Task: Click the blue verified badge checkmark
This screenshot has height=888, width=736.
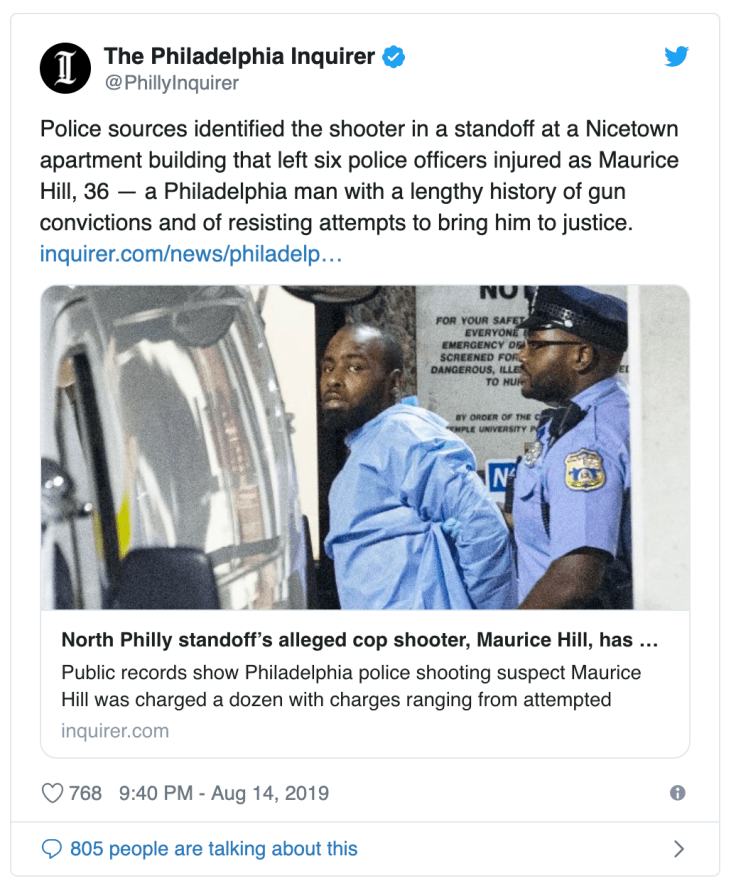Action: pyautogui.click(x=394, y=57)
